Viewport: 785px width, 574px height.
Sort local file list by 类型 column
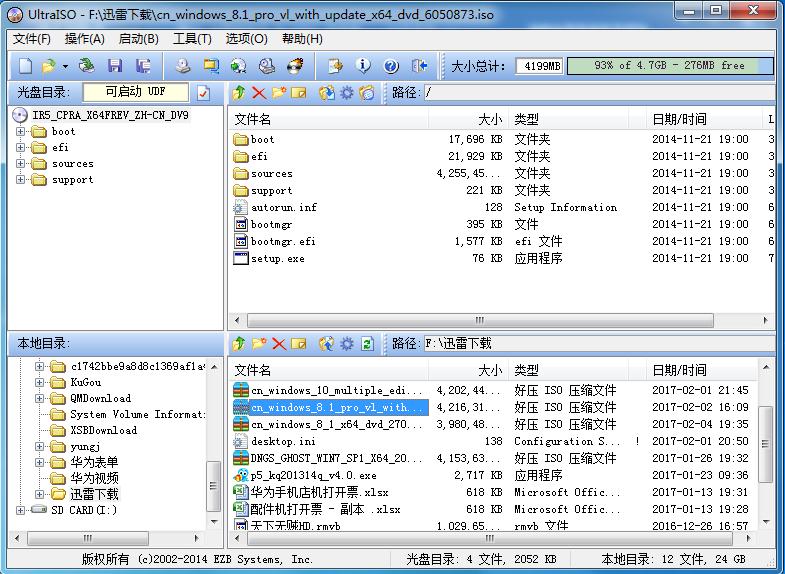(x=568, y=370)
